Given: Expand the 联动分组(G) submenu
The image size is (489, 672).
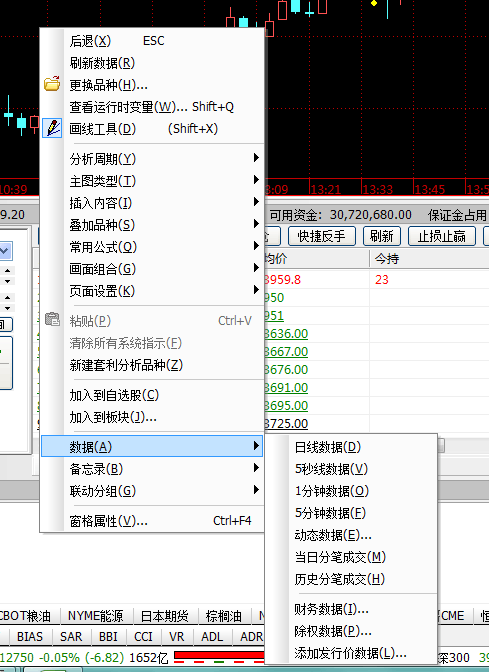Looking at the screenshot, I should 152,491.
